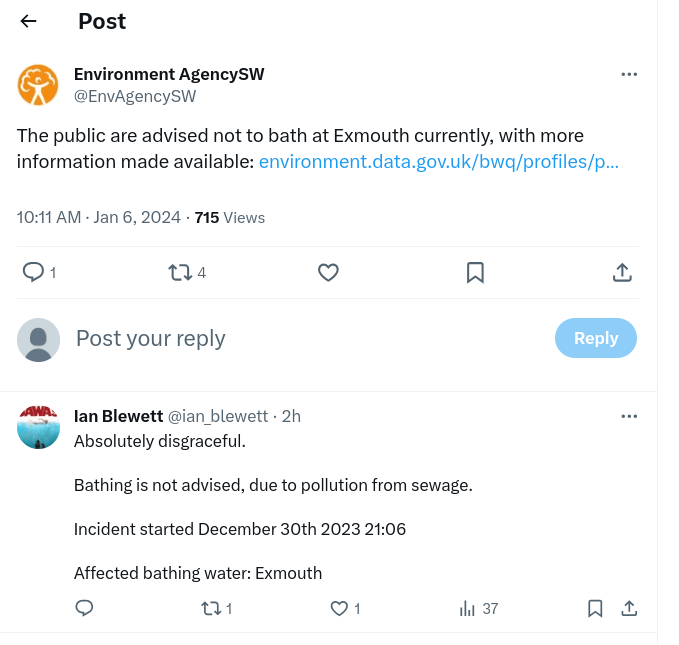Repost the Environment Agency post
This screenshot has height=645, width=679.
click(x=180, y=272)
